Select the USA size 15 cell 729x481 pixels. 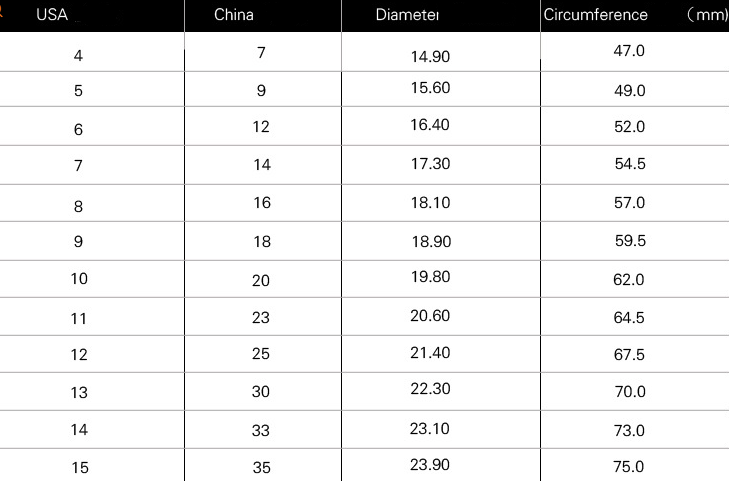pos(79,467)
